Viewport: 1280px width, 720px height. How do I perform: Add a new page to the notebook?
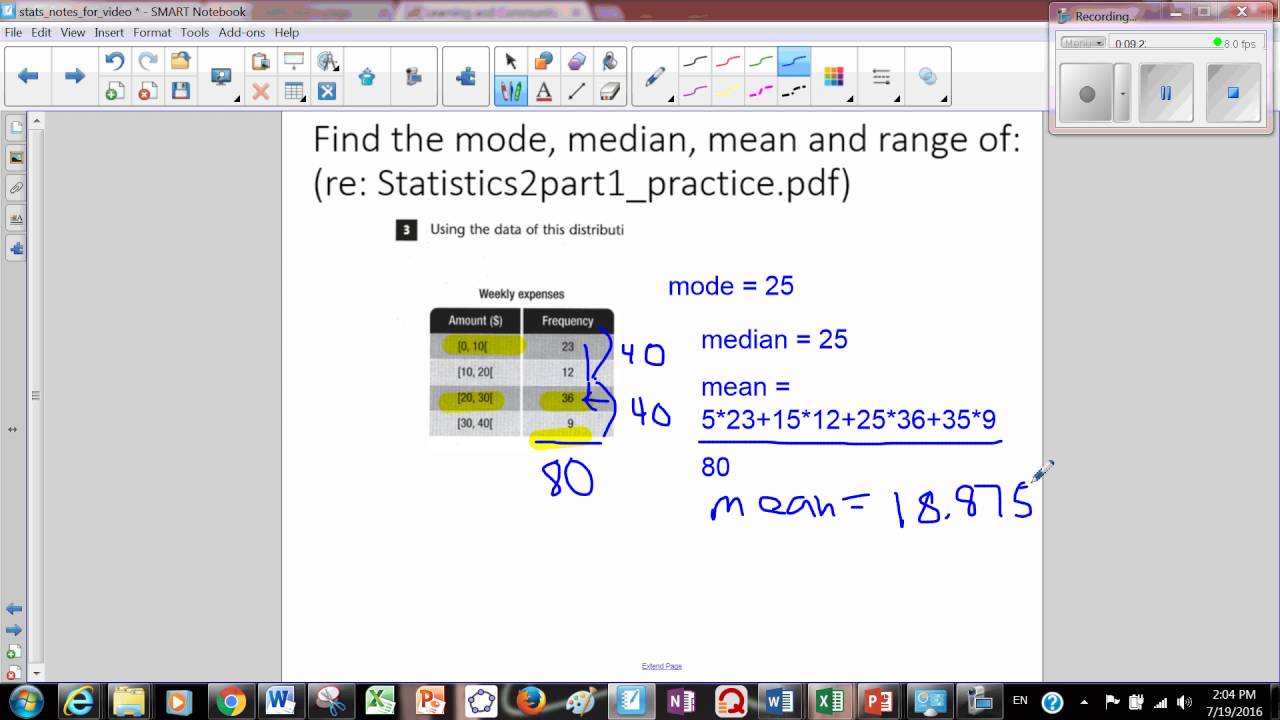tap(115, 92)
